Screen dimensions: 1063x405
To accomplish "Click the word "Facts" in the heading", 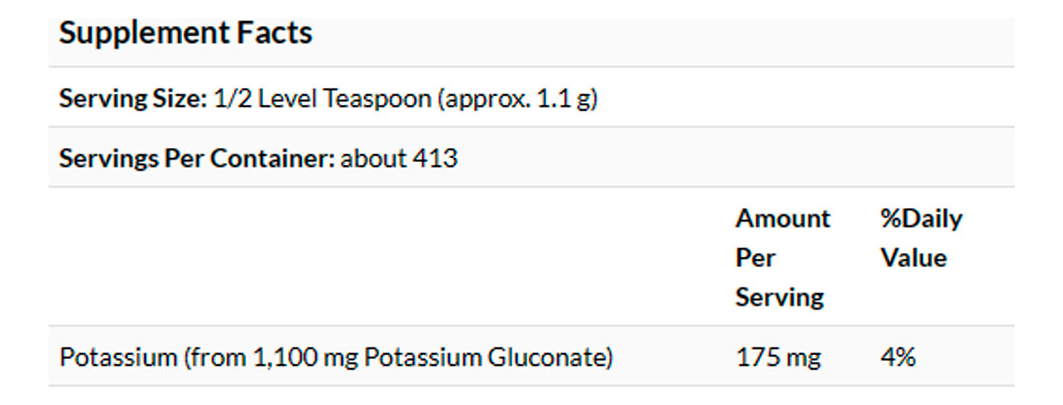I will [x=277, y=33].
